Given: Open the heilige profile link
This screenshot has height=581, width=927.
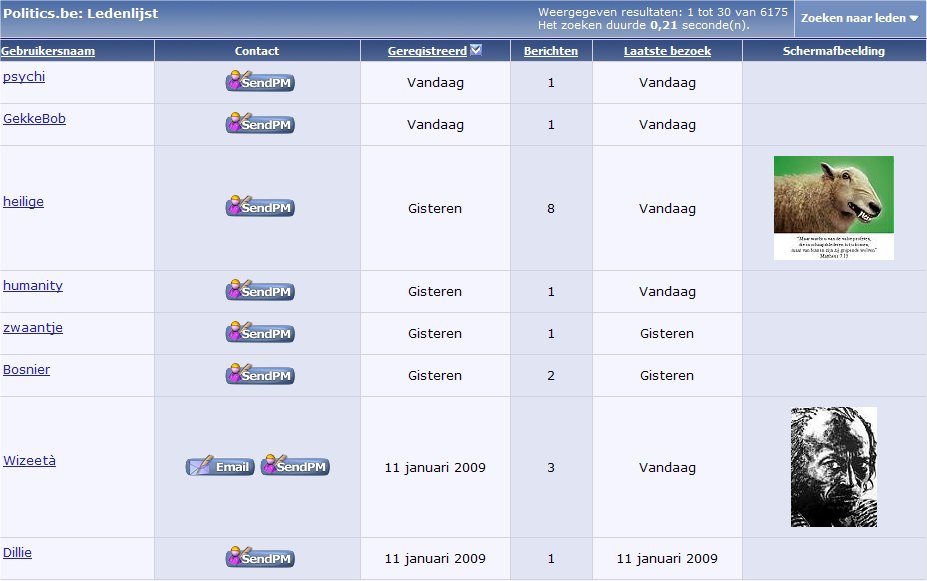Looking at the screenshot, I should pos(23,202).
